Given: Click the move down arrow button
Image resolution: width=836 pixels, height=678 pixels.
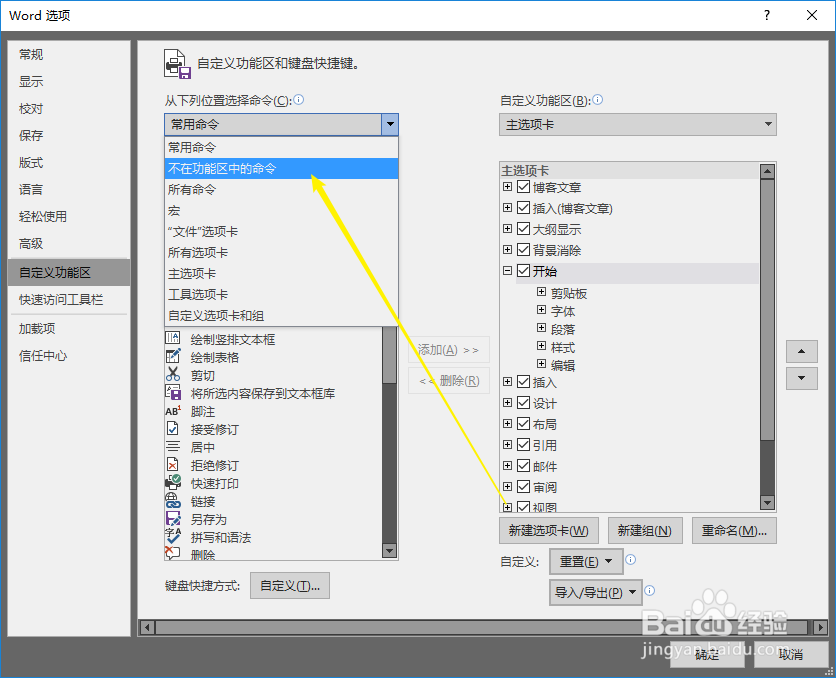Looking at the screenshot, I should (x=801, y=378).
